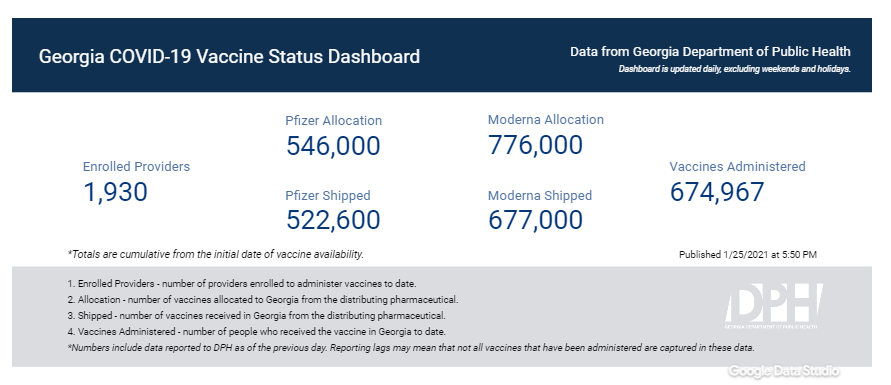
Task: Click the Published 1/25/2021 timestamp
Action: point(748,255)
